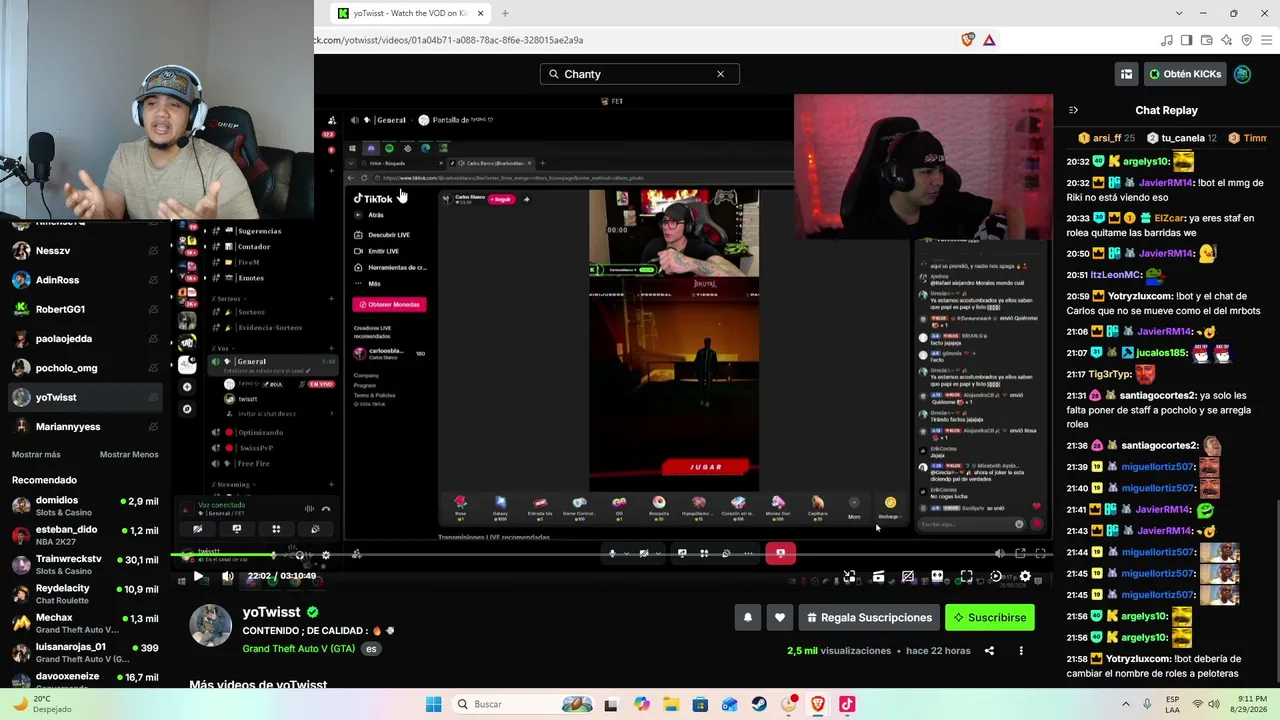Open recommended channel Trainwreckstv
Image resolution: width=1280 pixels, height=720 pixels.
pyautogui.click(x=85, y=564)
